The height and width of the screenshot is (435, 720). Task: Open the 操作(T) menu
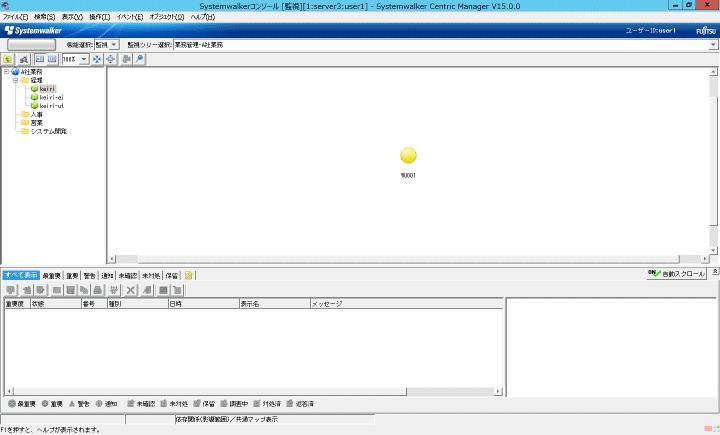click(x=100, y=17)
